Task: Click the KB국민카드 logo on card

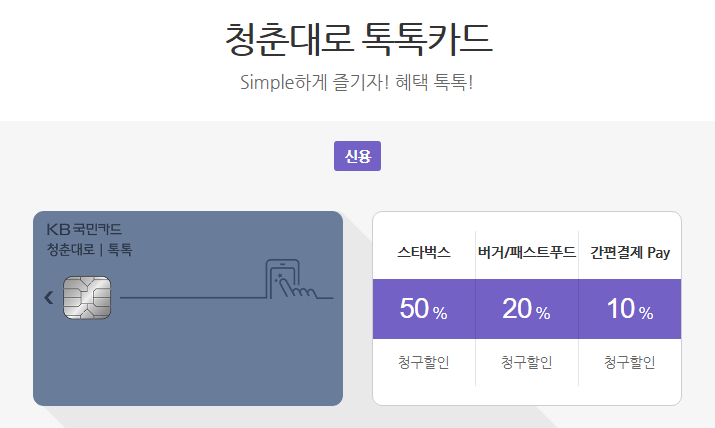Action: click(x=84, y=230)
